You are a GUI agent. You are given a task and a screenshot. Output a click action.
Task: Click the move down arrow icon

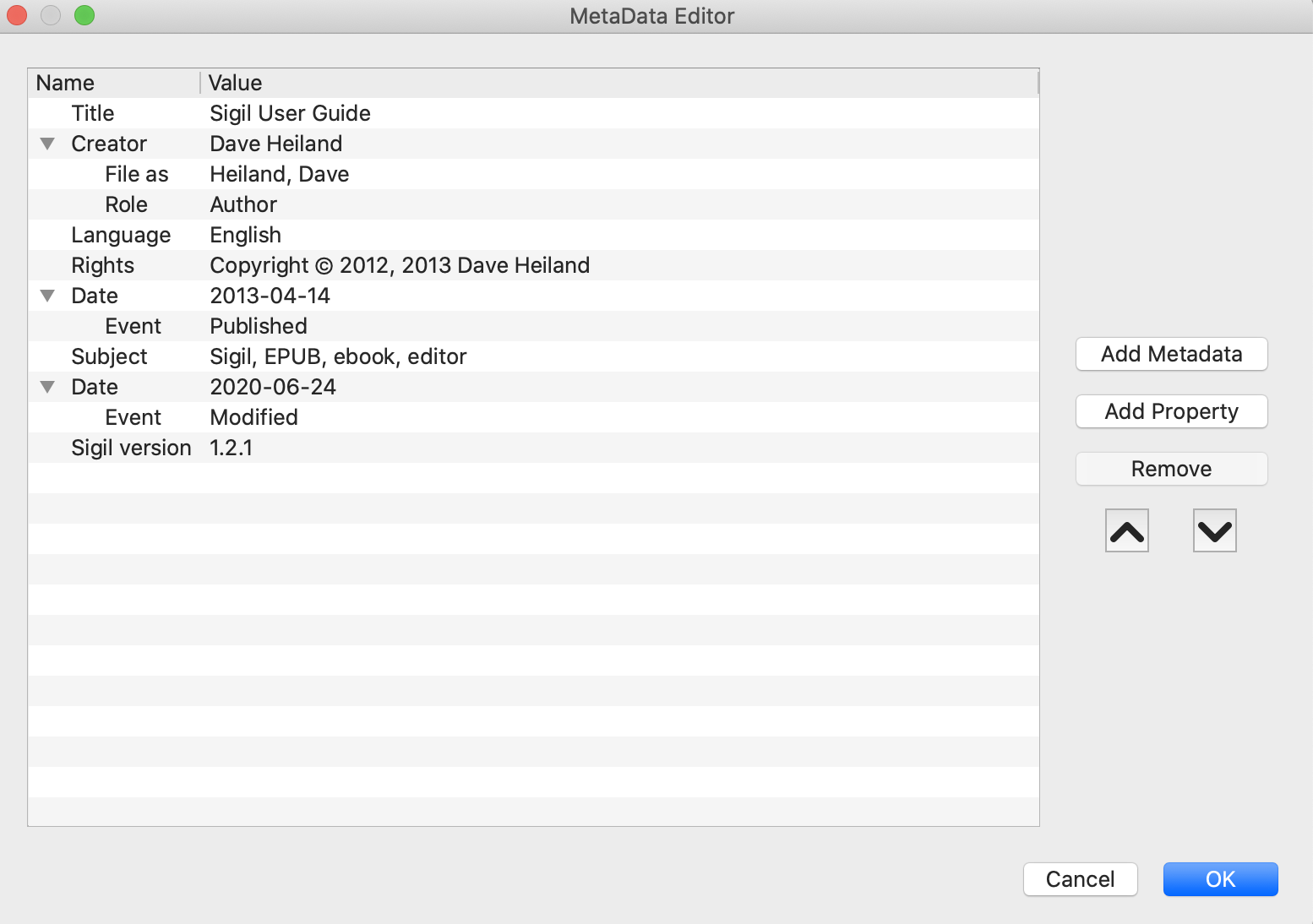pyautogui.click(x=1214, y=530)
